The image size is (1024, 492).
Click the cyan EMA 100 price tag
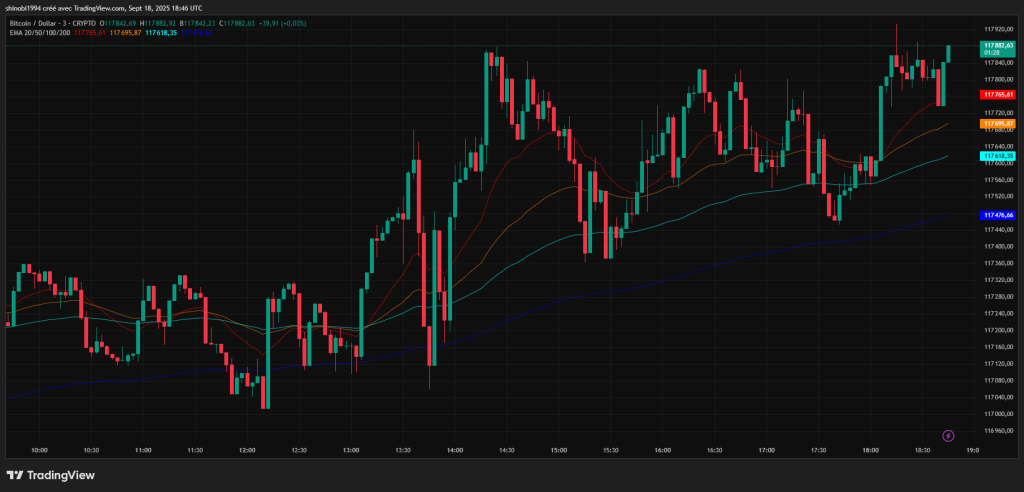pos(997,156)
